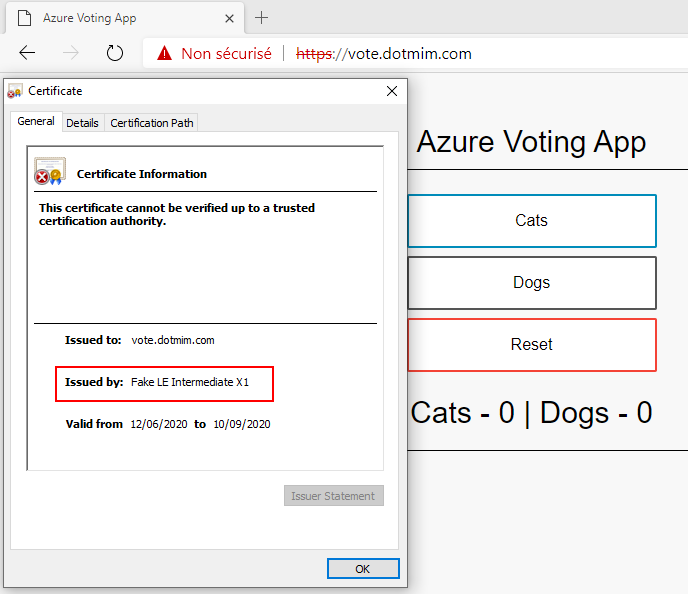Select the General tab
Image resolution: width=688 pixels, height=594 pixels.
pyautogui.click(x=36, y=122)
